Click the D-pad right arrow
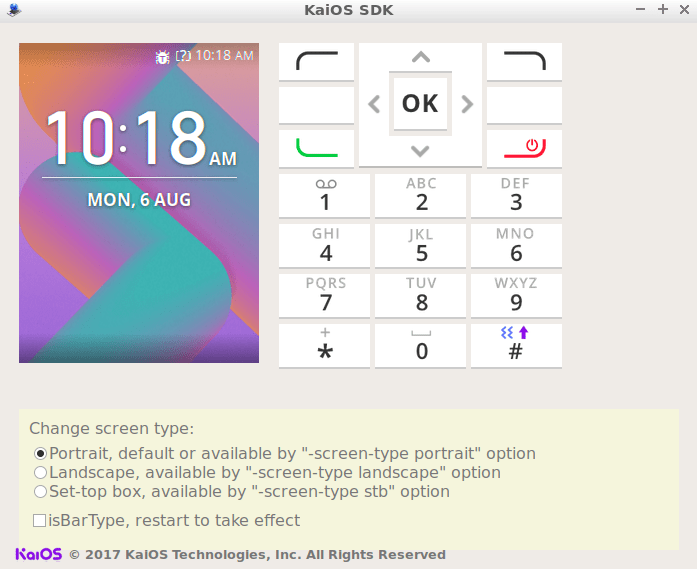The image size is (697, 569). click(x=467, y=104)
